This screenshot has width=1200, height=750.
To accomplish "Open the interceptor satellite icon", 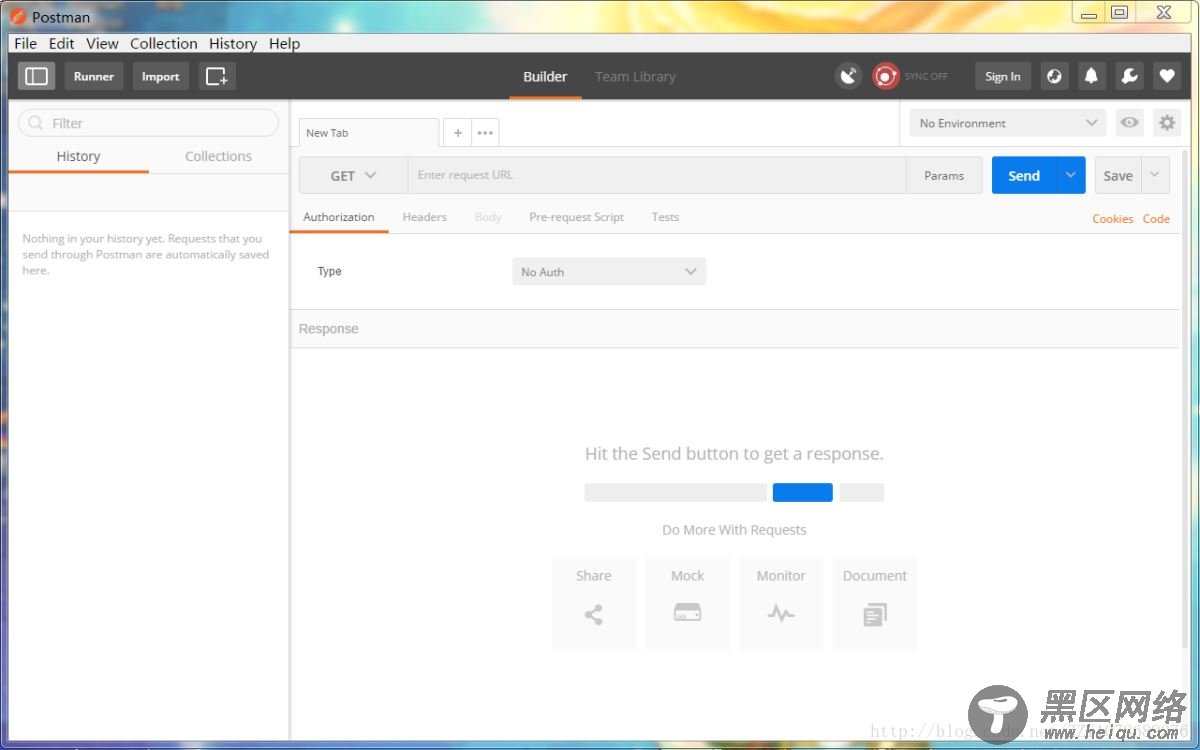I will point(848,76).
